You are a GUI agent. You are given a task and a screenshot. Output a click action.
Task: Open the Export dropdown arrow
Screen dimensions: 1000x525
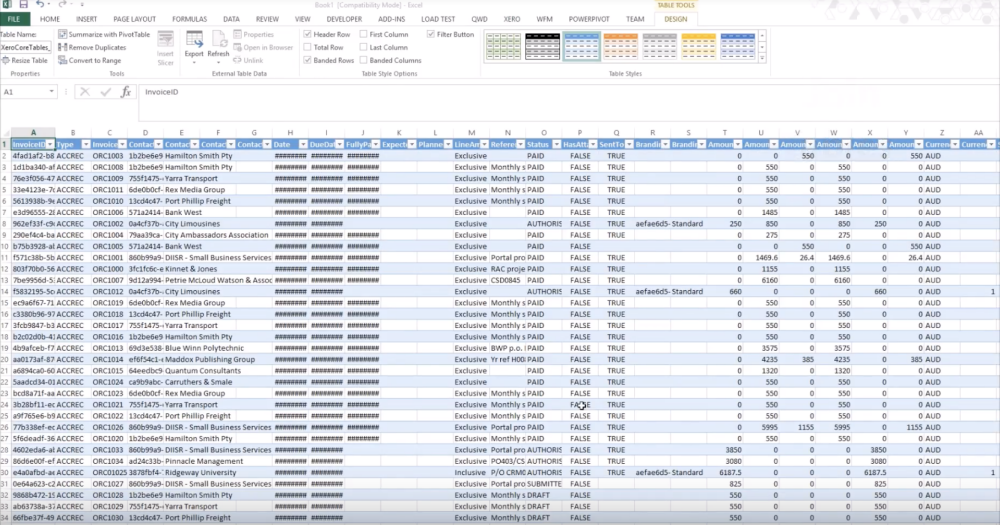point(194,62)
